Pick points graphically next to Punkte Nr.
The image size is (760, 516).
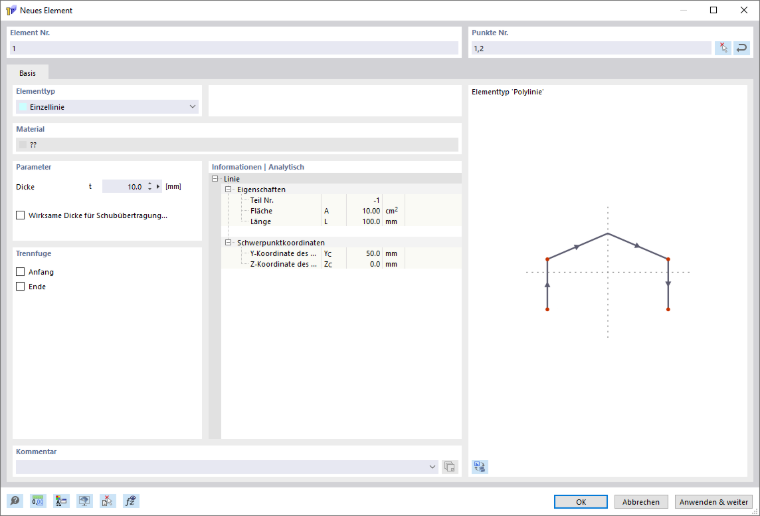click(x=723, y=47)
